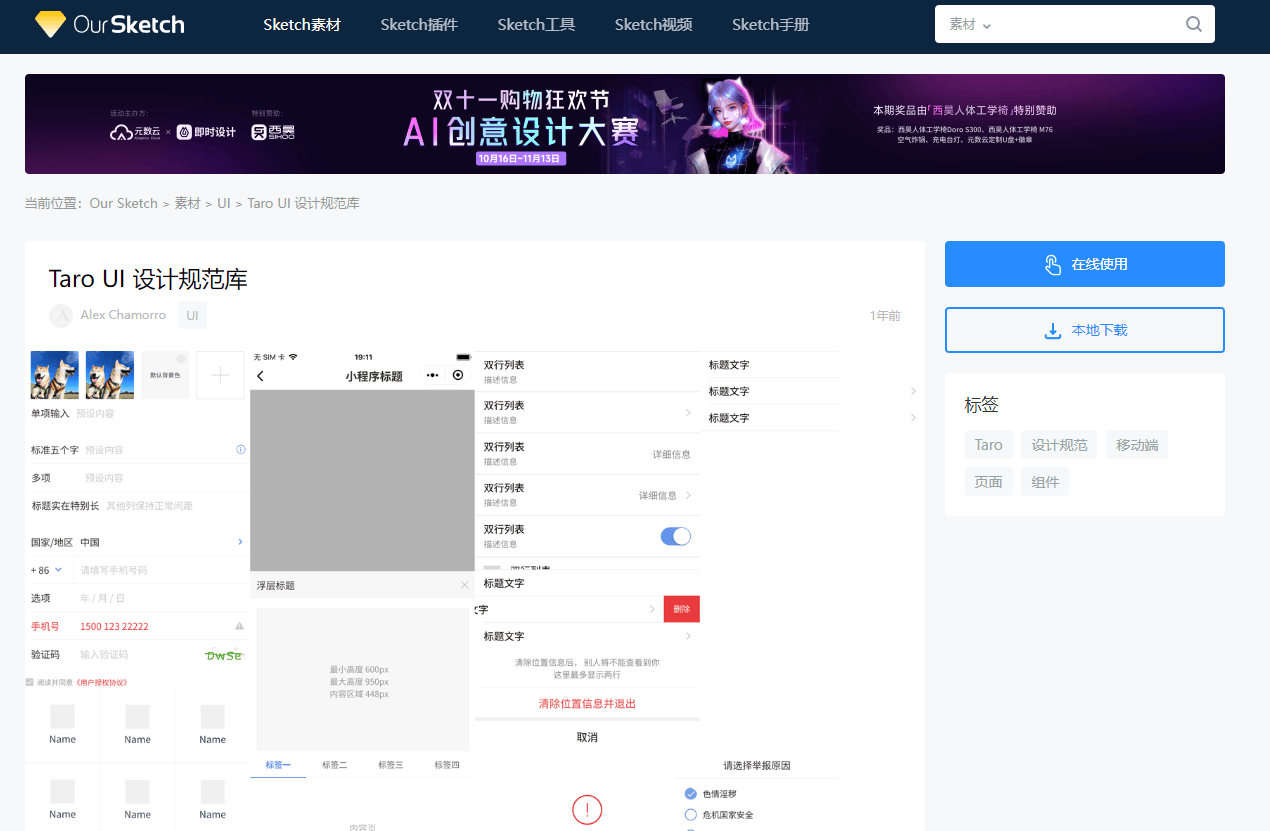Select the 危机国家安全 radio option
This screenshot has height=831, width=1270.
(x=690, y=815)
